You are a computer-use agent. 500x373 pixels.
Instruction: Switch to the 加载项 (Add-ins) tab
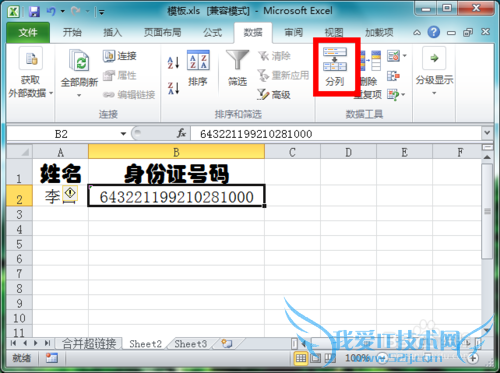[379, 32]
